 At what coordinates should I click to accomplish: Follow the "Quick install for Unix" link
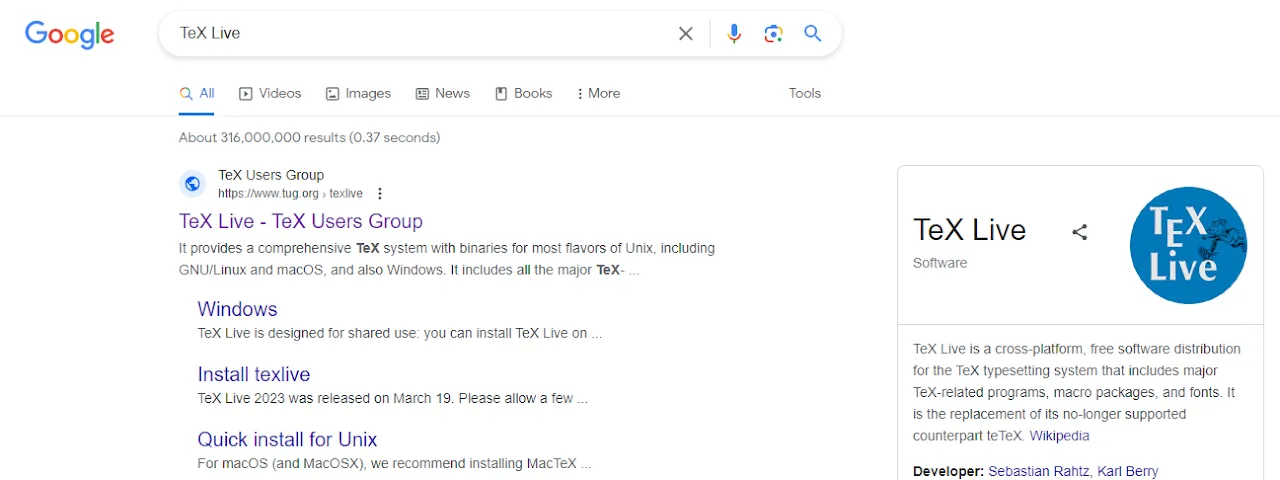[287, 439]
